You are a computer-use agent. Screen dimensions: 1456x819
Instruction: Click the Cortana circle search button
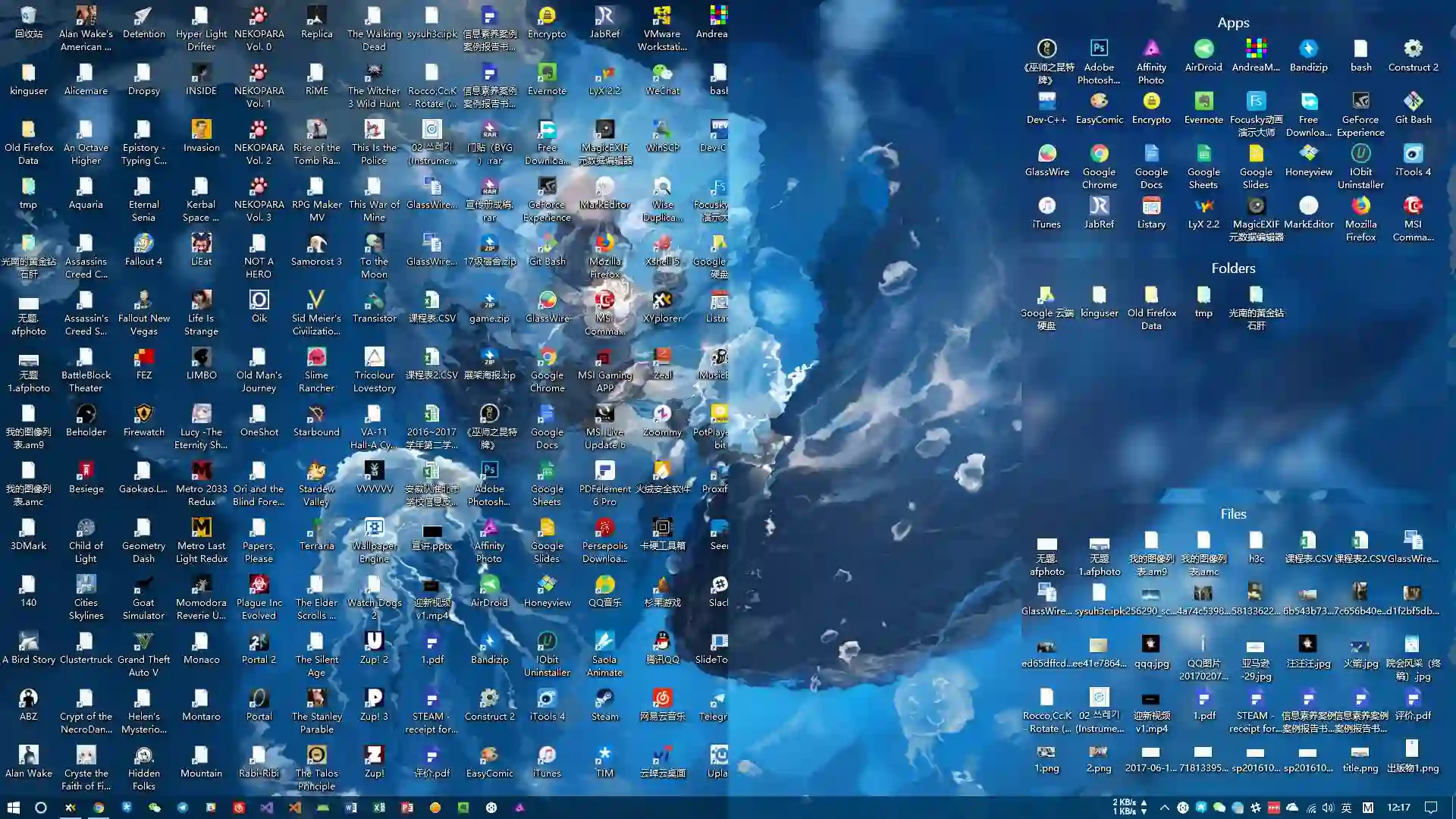click(x=41, y=808)
